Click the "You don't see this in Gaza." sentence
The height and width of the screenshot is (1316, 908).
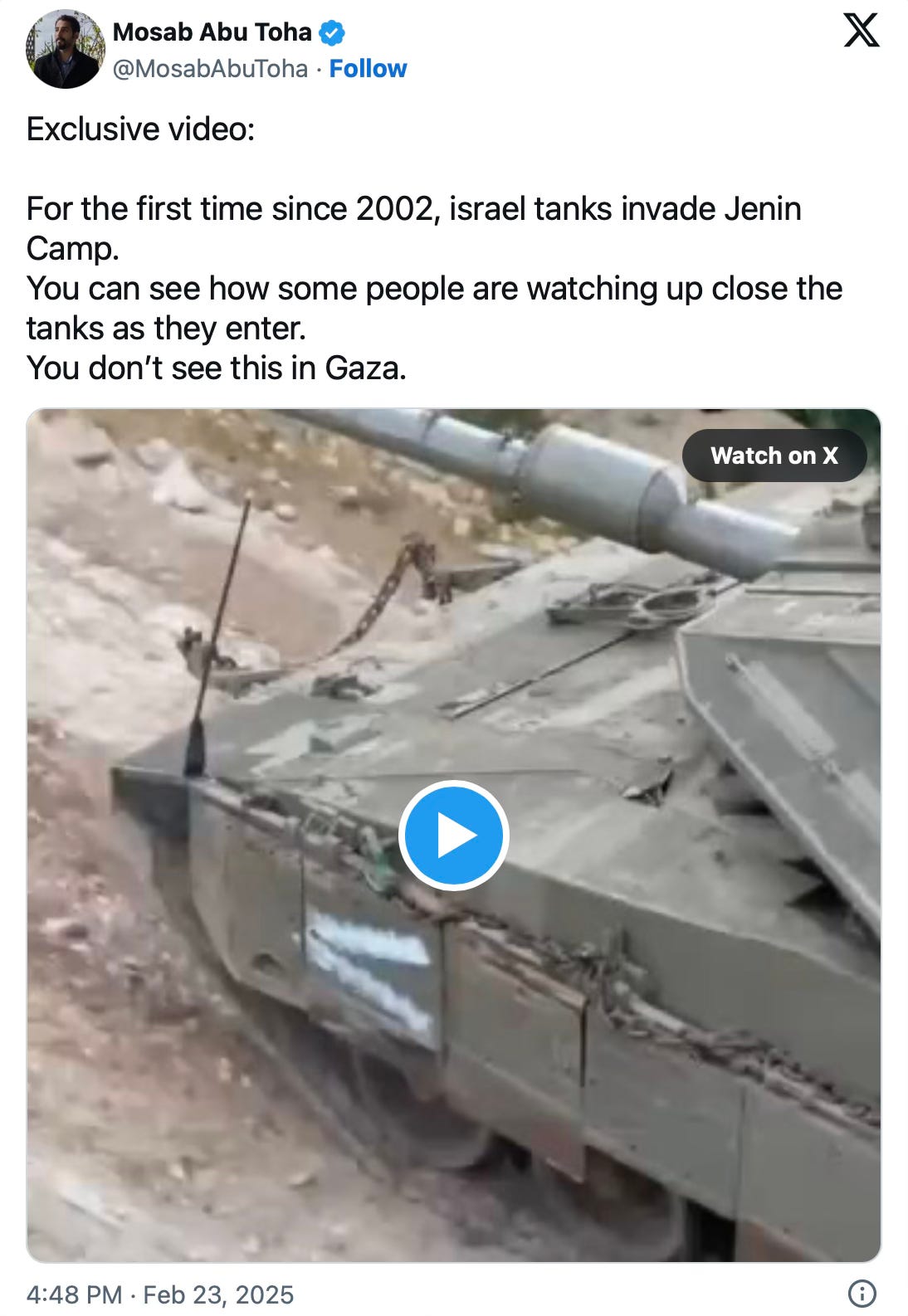pyautogui.click(x=217, y=368)
